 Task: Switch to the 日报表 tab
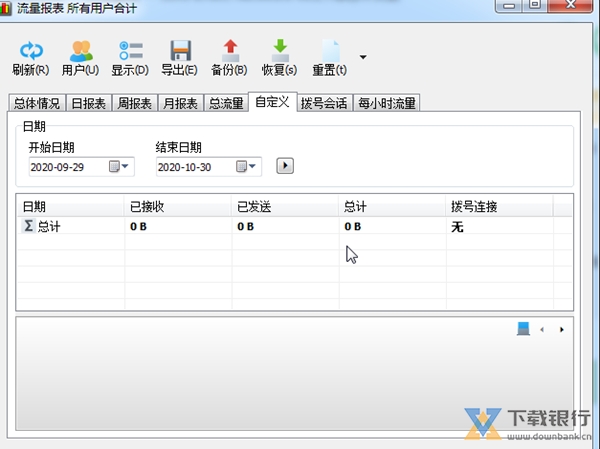88,103
